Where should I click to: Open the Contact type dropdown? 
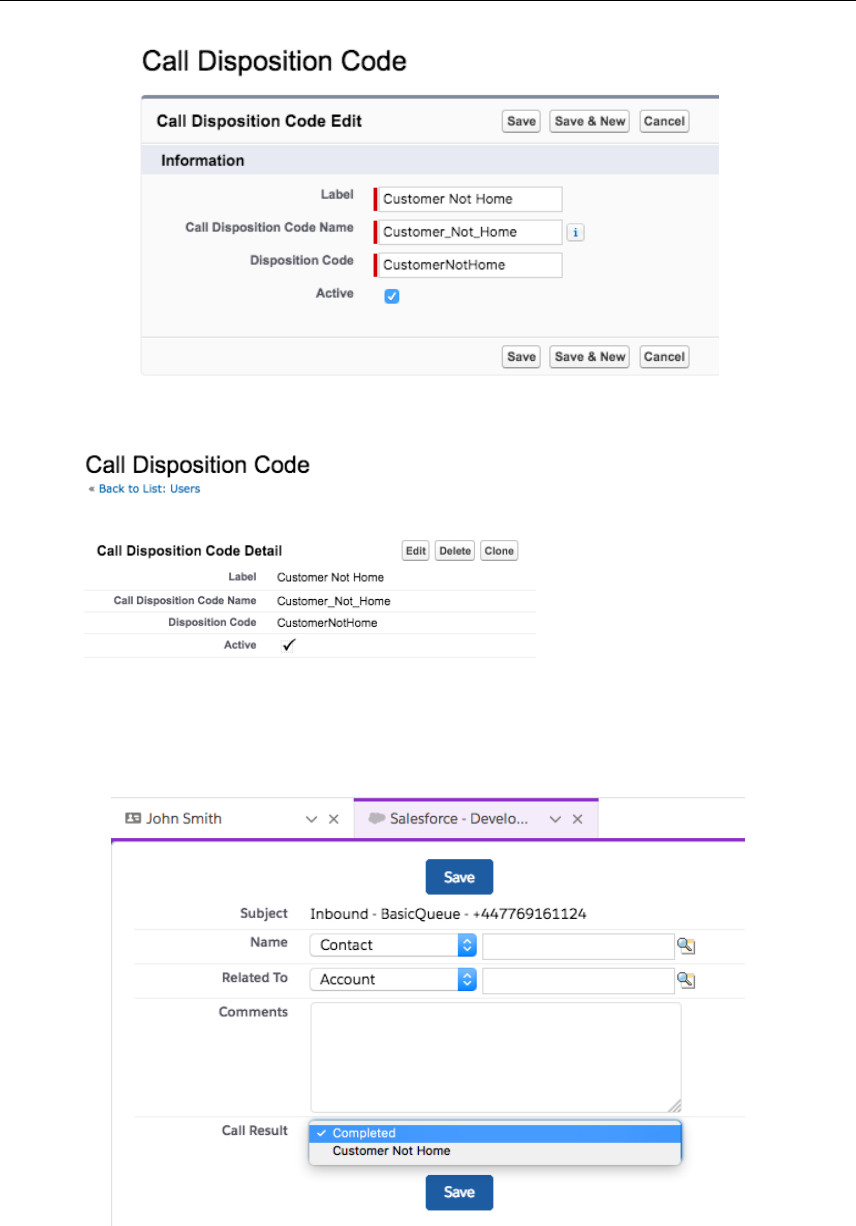pos(393,945)
